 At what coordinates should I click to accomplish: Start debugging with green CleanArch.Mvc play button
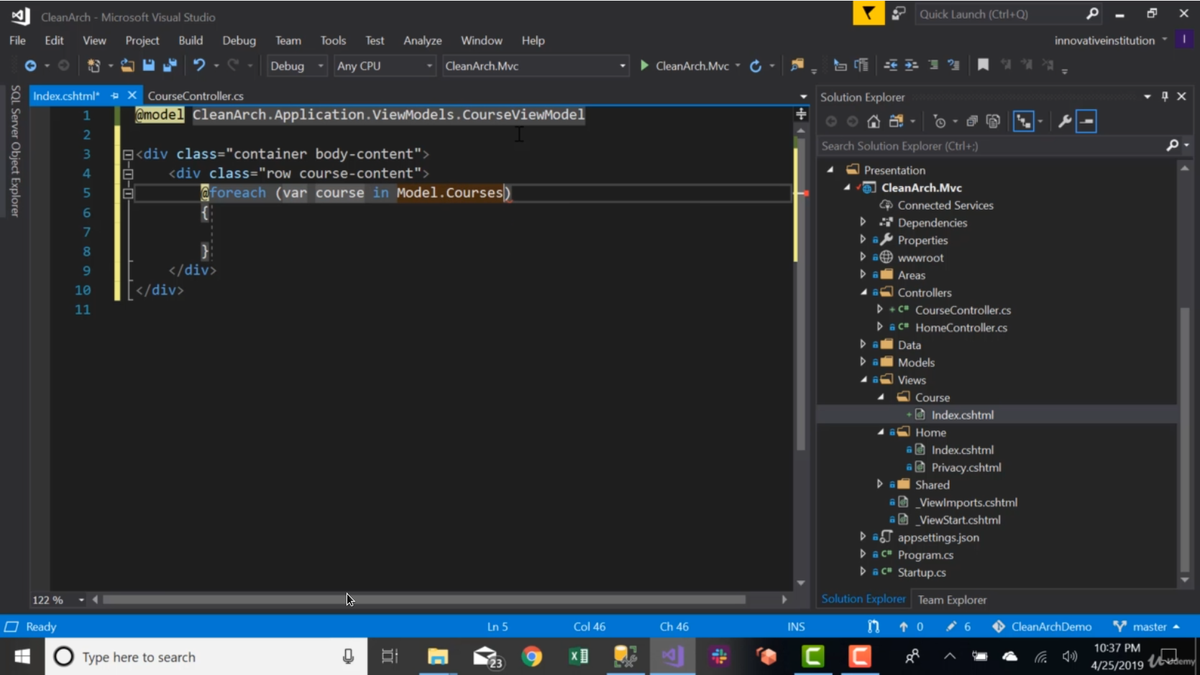click(685, 66)
